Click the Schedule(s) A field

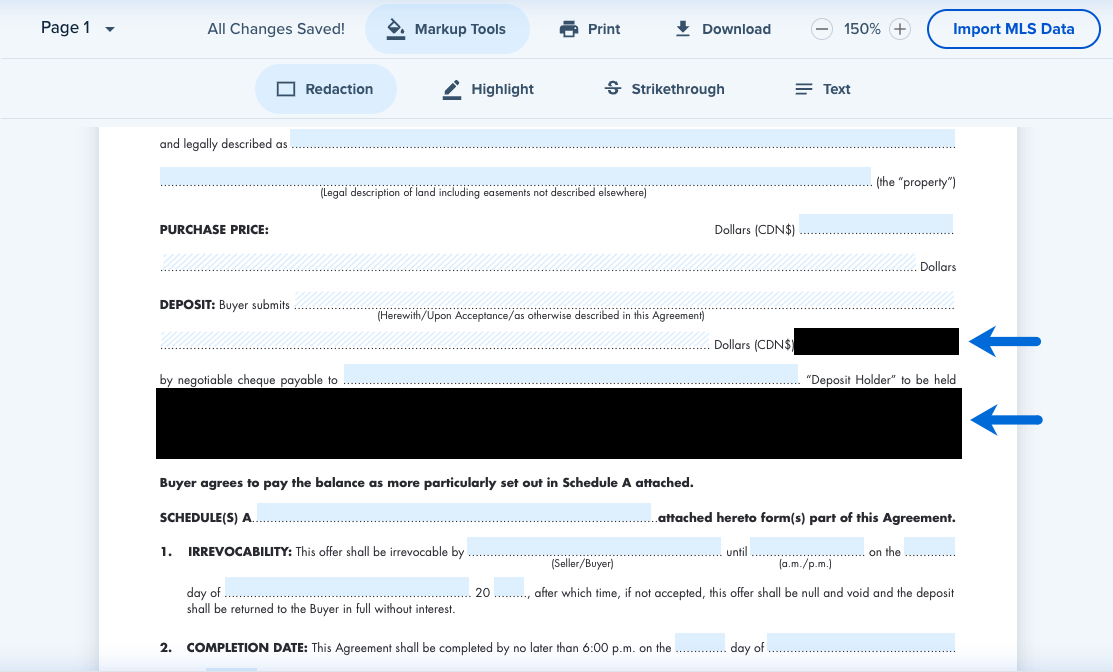454,512
